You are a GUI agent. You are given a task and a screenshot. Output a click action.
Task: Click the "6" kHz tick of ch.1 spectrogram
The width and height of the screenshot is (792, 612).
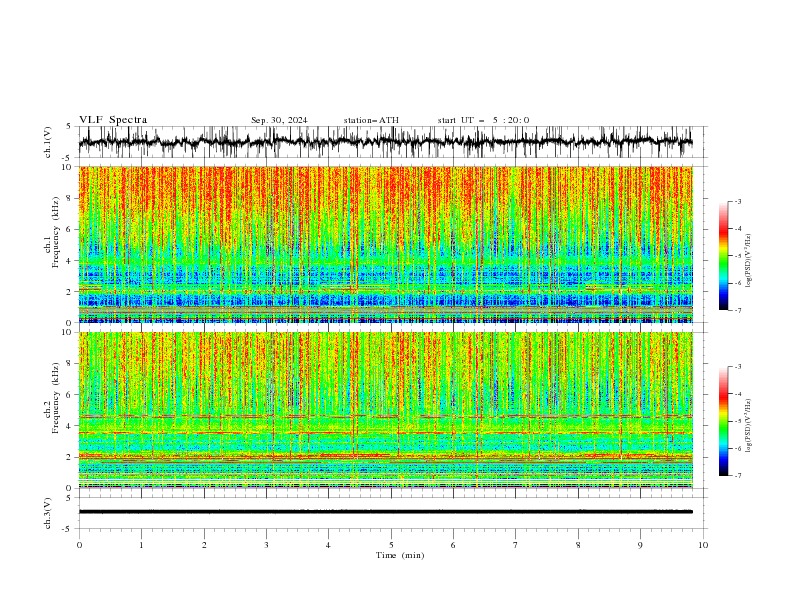point(70,229)
